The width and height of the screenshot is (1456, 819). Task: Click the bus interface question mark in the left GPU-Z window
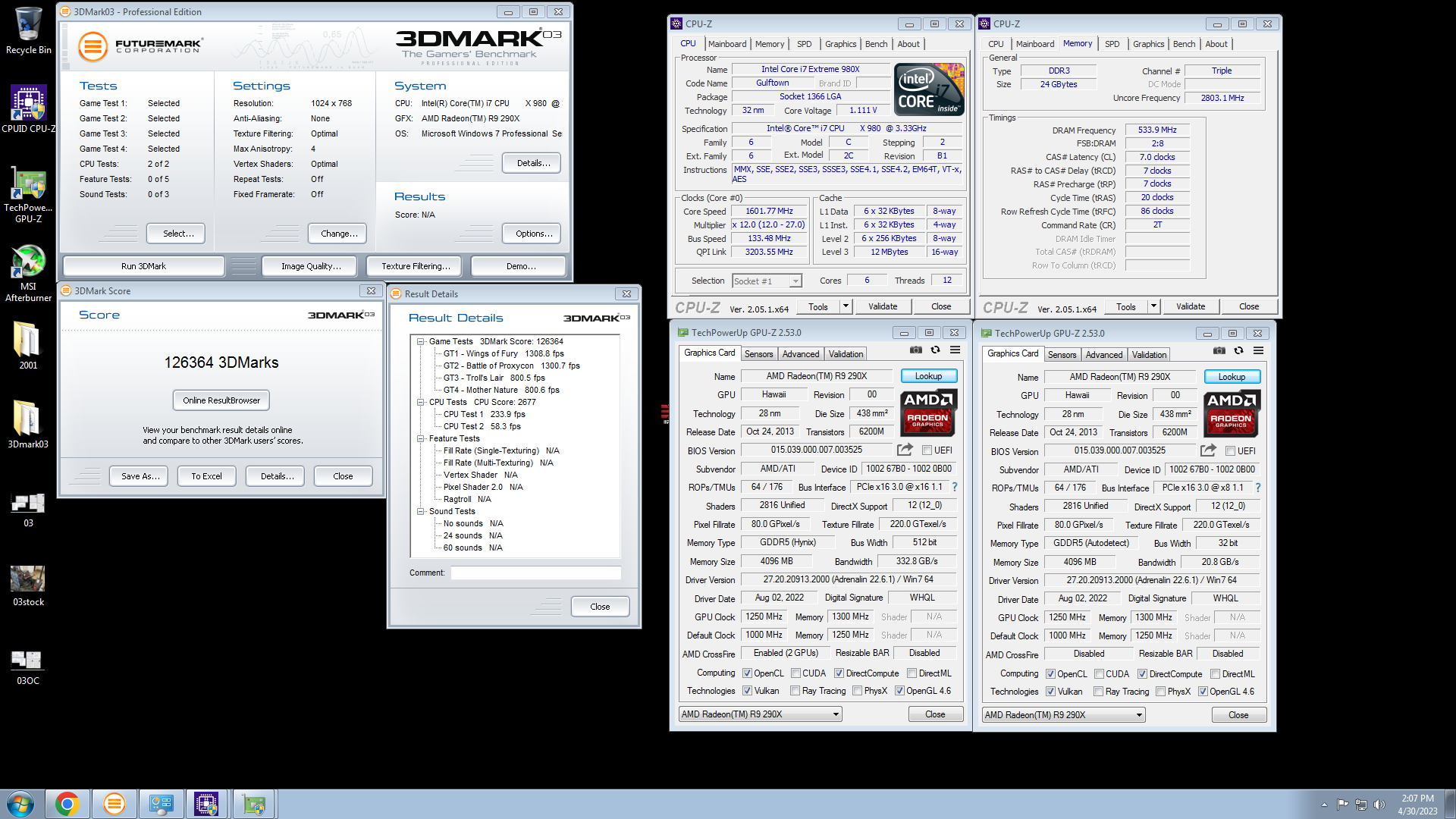click(955, 487)
